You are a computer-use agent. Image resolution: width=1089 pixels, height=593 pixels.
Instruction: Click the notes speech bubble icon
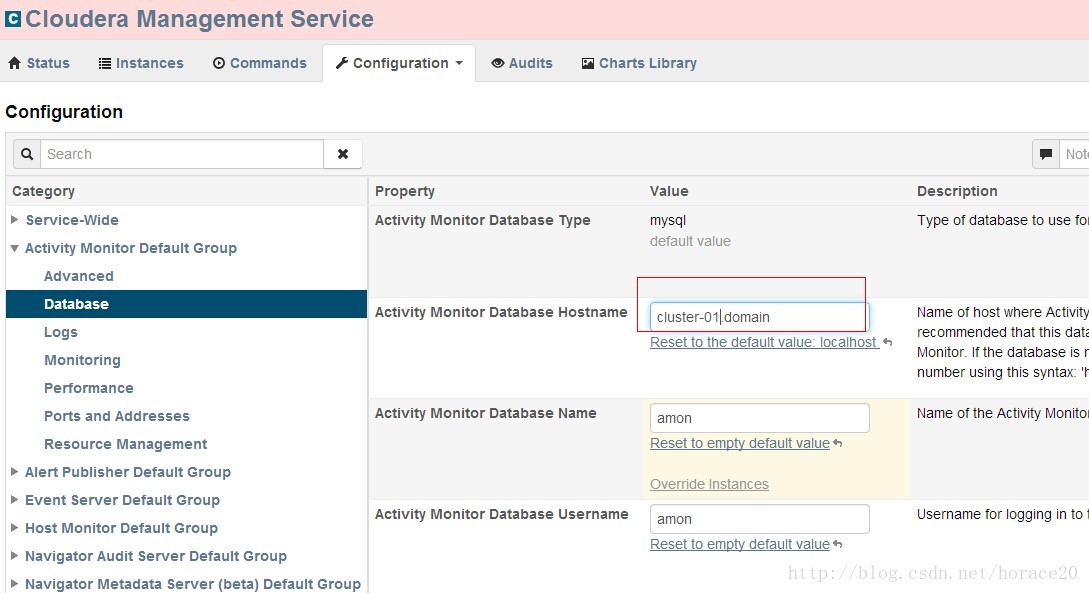(x=1046, y=154)
